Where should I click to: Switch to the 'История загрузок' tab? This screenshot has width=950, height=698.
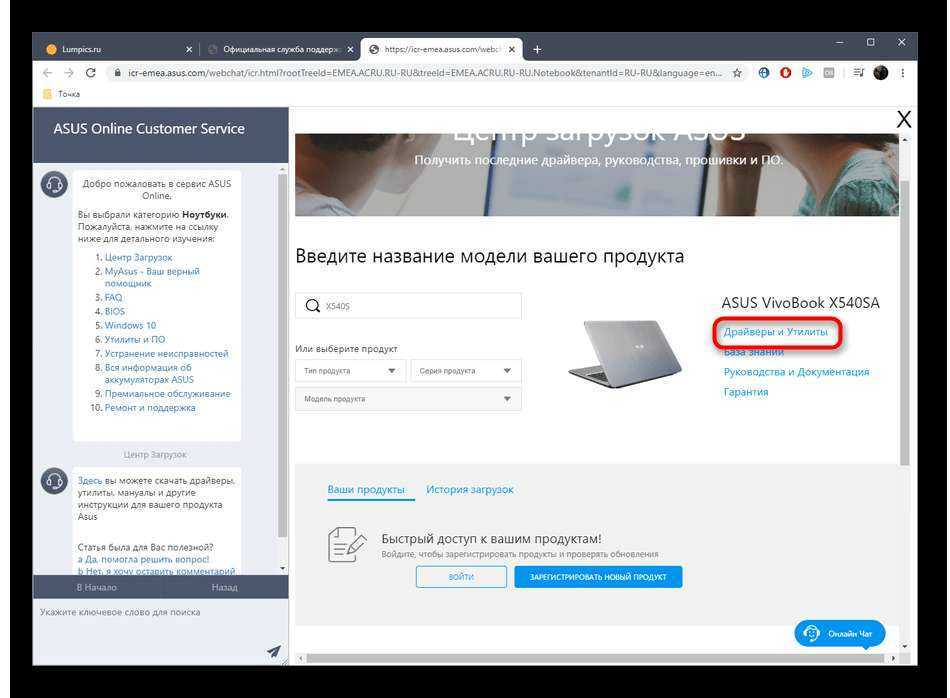pyautogui.click(x=469, y=490)
